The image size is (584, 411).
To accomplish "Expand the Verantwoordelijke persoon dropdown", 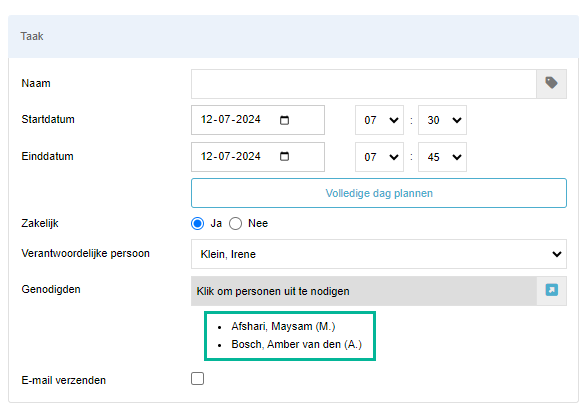I will [x=379, y=254].
